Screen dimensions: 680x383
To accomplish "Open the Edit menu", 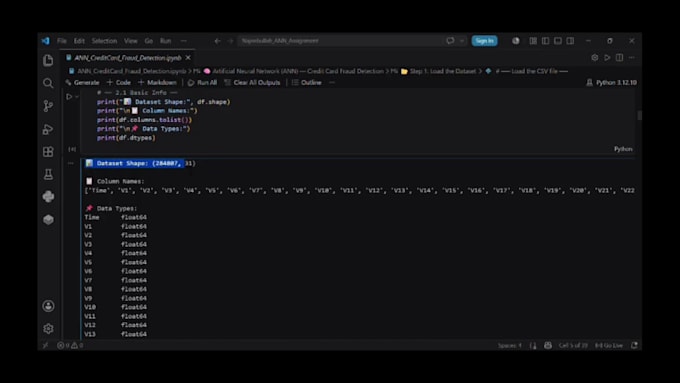I will click(x=79, y=41).
